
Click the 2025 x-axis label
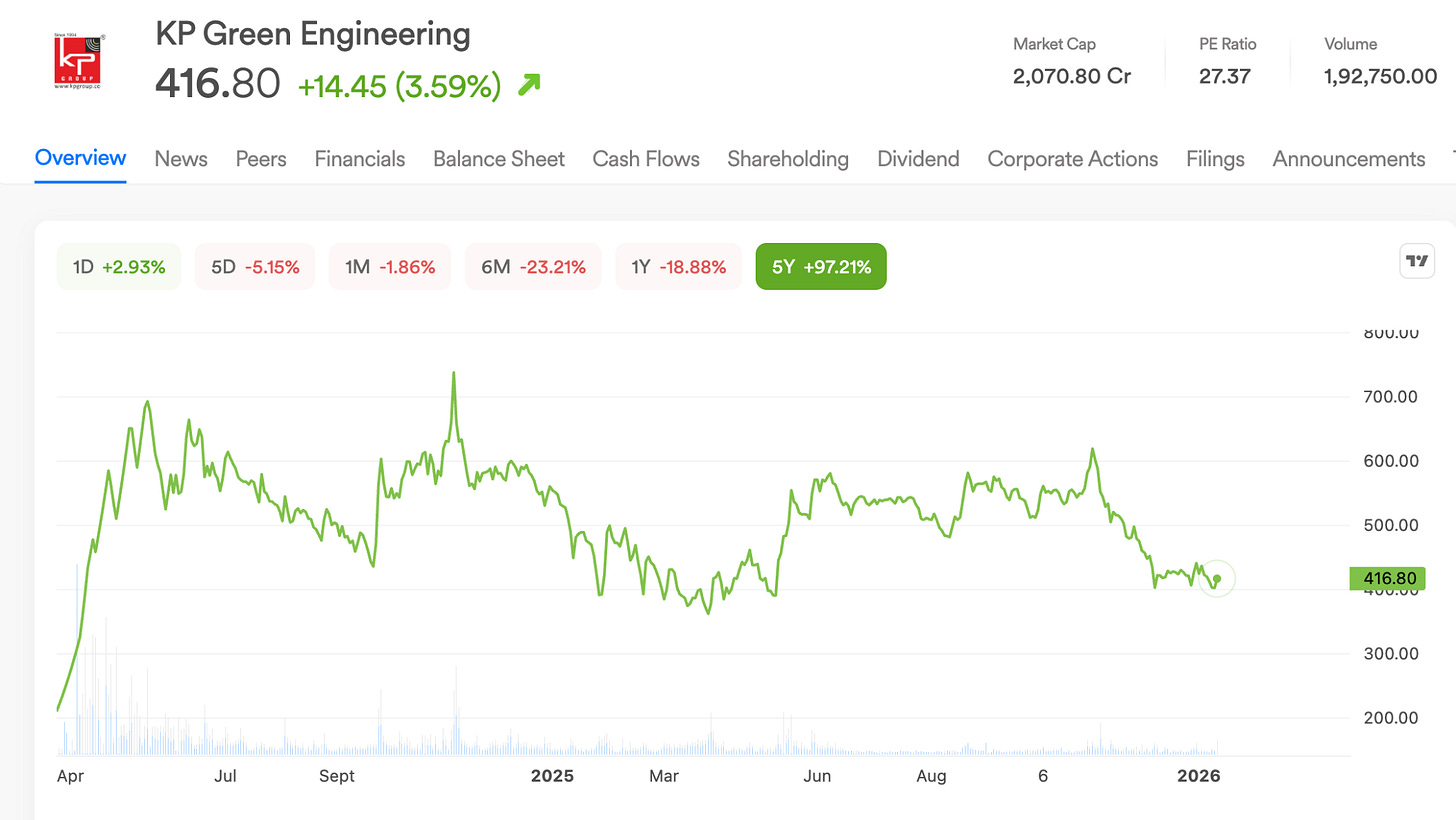(552, 776)
